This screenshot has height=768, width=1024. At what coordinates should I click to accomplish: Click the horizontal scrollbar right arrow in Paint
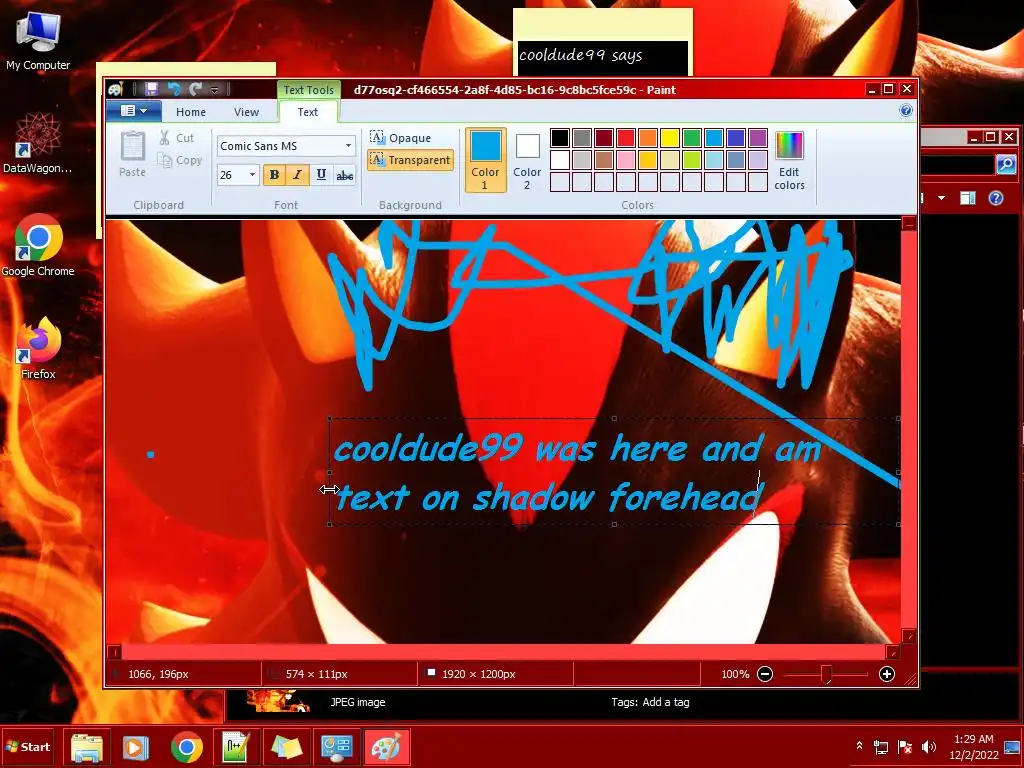(893, 651)
